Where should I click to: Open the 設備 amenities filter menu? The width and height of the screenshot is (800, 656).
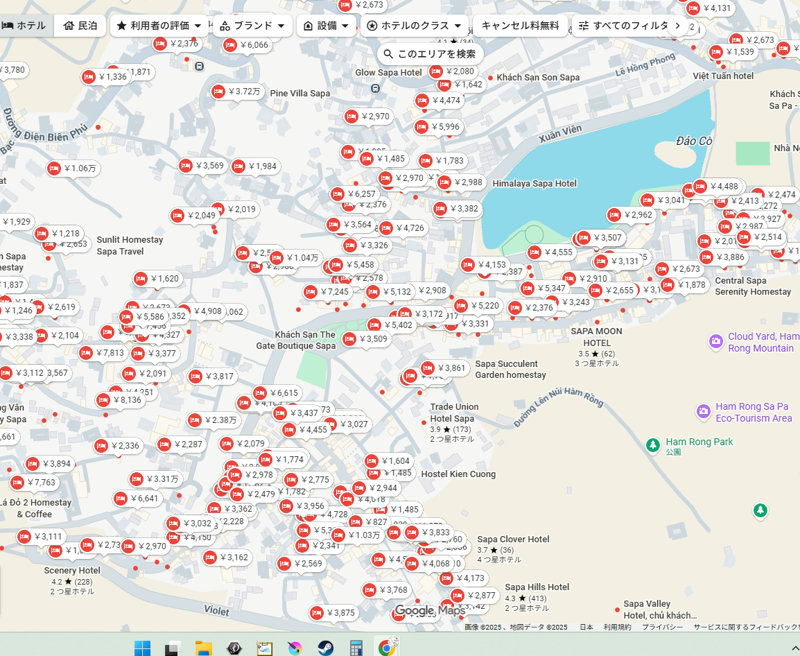pos(326,25)
